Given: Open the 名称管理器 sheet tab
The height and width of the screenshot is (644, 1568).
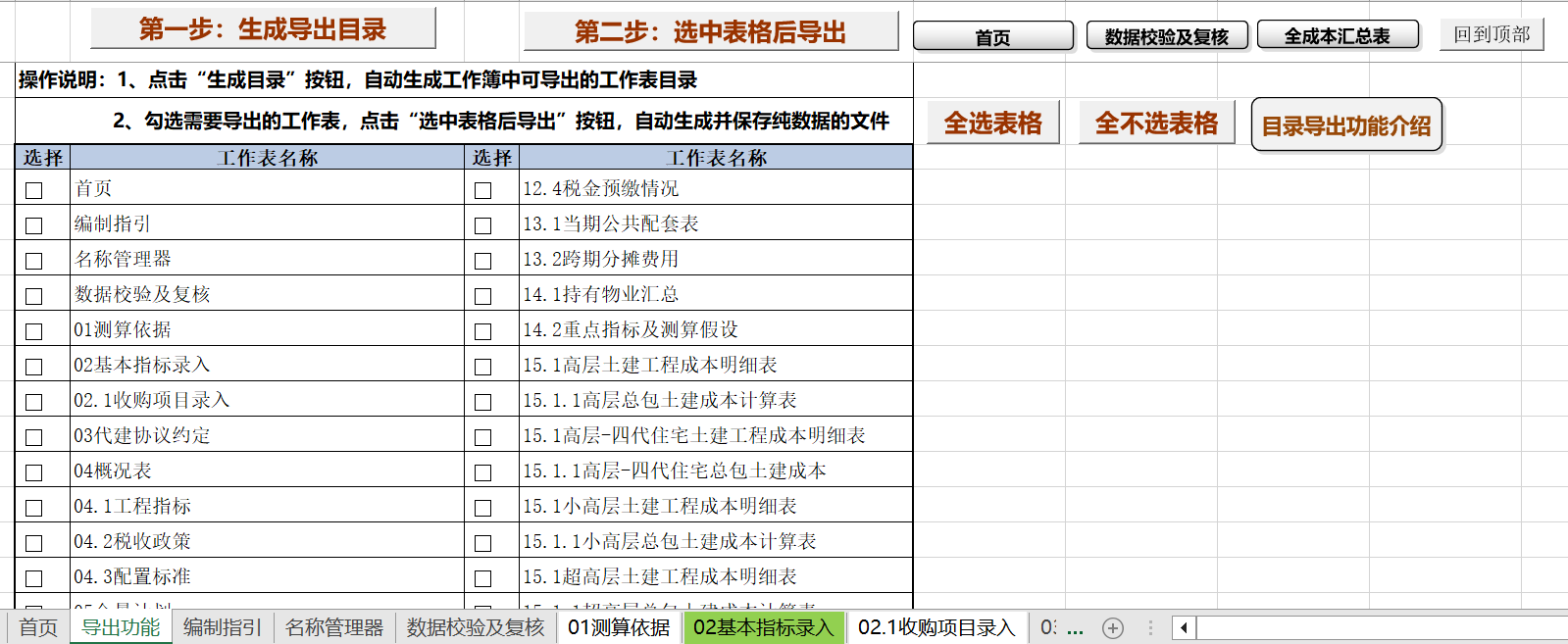Looking at the screenshot, I should [x=334, y=627].
